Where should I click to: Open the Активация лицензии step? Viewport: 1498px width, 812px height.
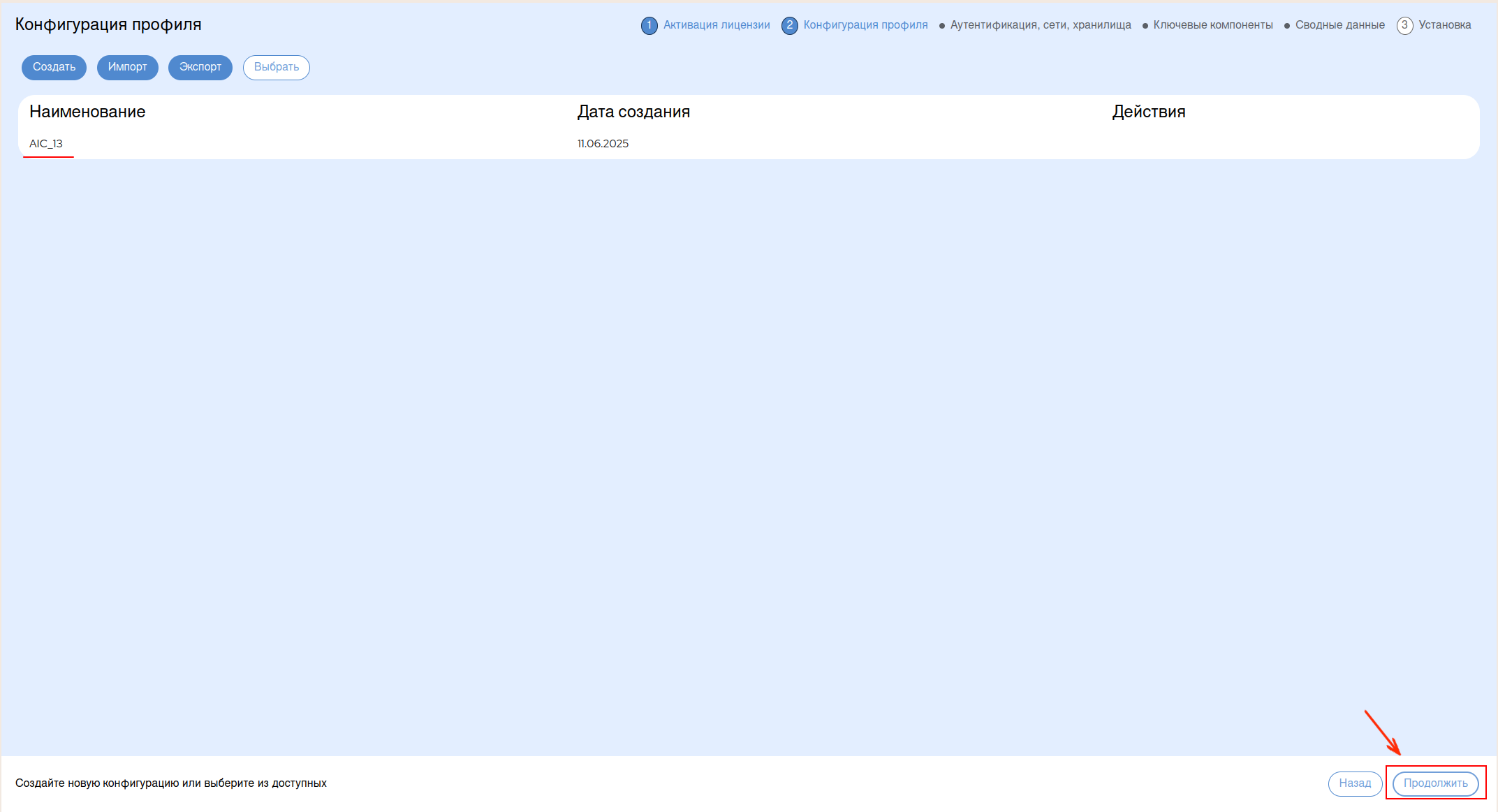tap(717, 25)
